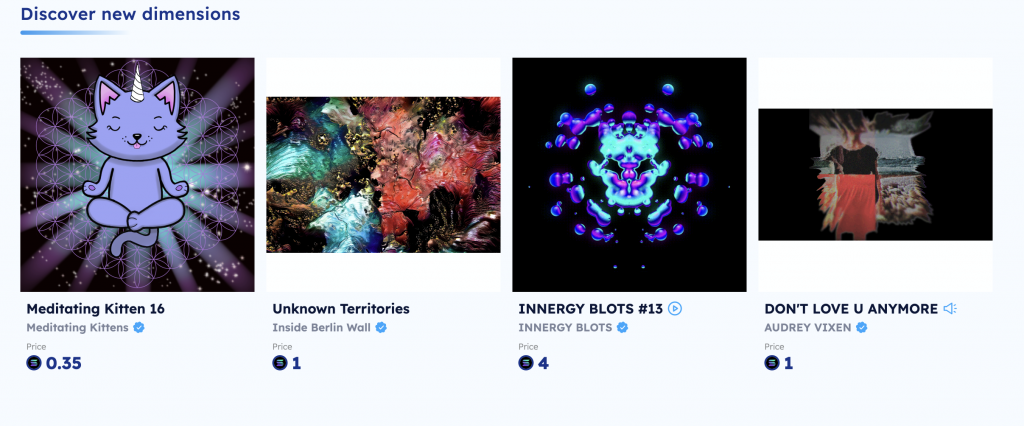The width and height of the screenshot is (1024, 426).
Task: Click the Meditating Kitten 16 title link
Action: (95, 308)
